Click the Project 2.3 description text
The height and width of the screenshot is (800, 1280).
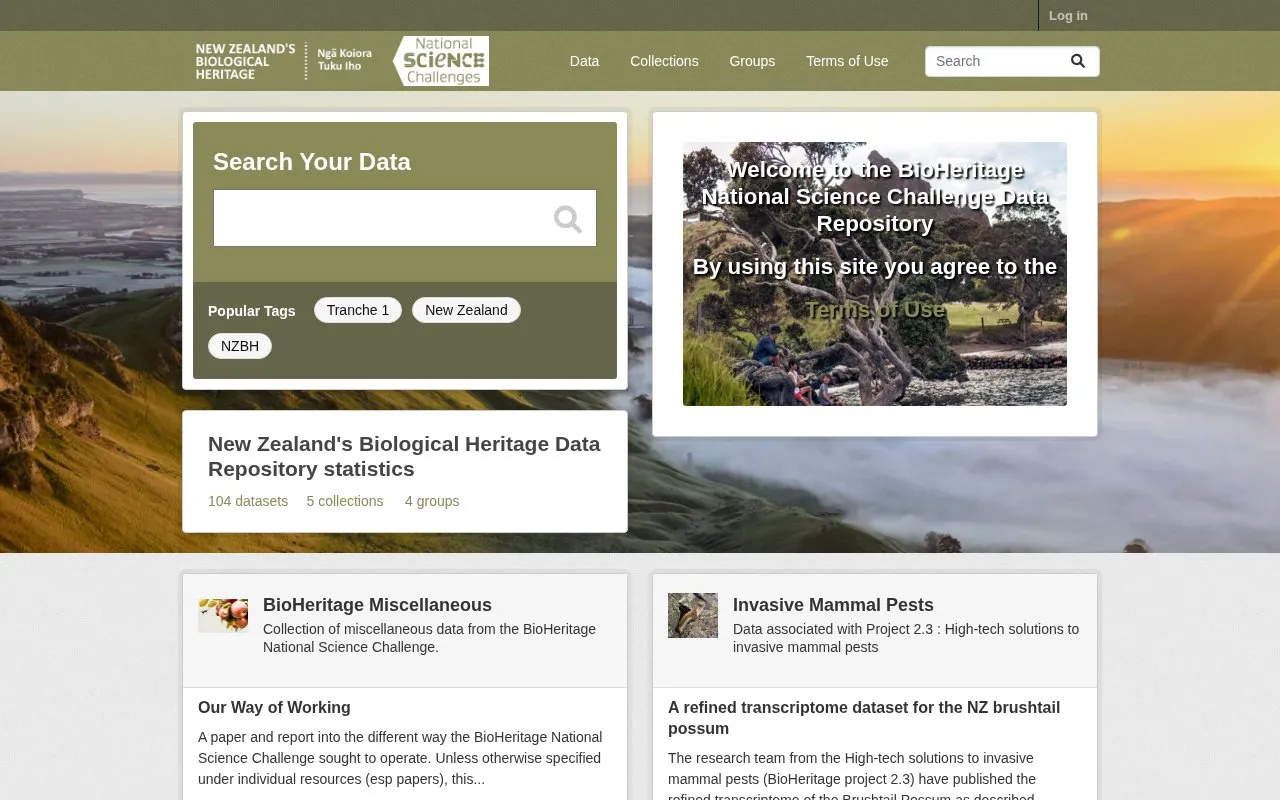pyautogui.click(x=906, y=638)
